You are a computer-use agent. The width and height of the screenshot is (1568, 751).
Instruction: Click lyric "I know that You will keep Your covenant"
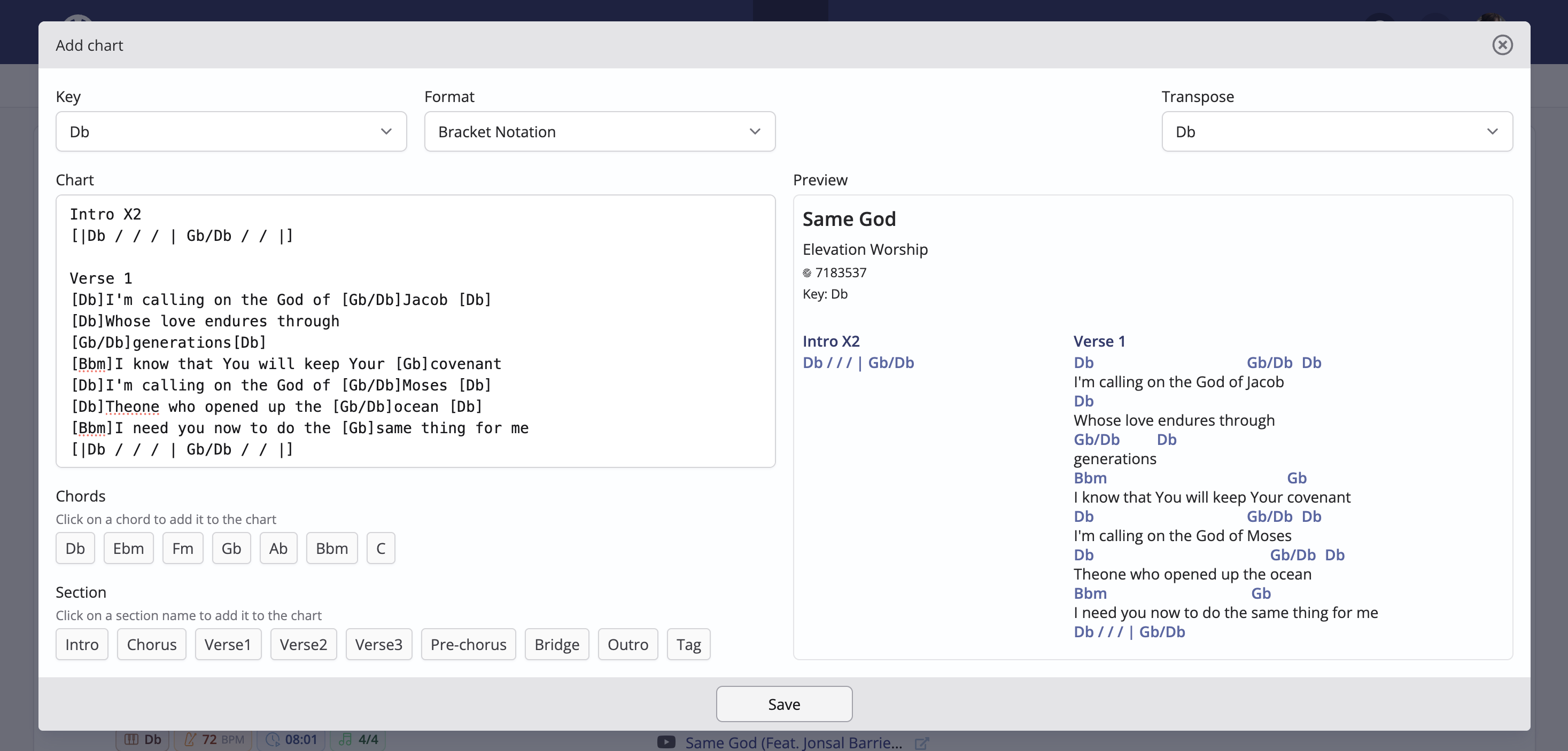pyautogui.click(x=1212, y=497)
